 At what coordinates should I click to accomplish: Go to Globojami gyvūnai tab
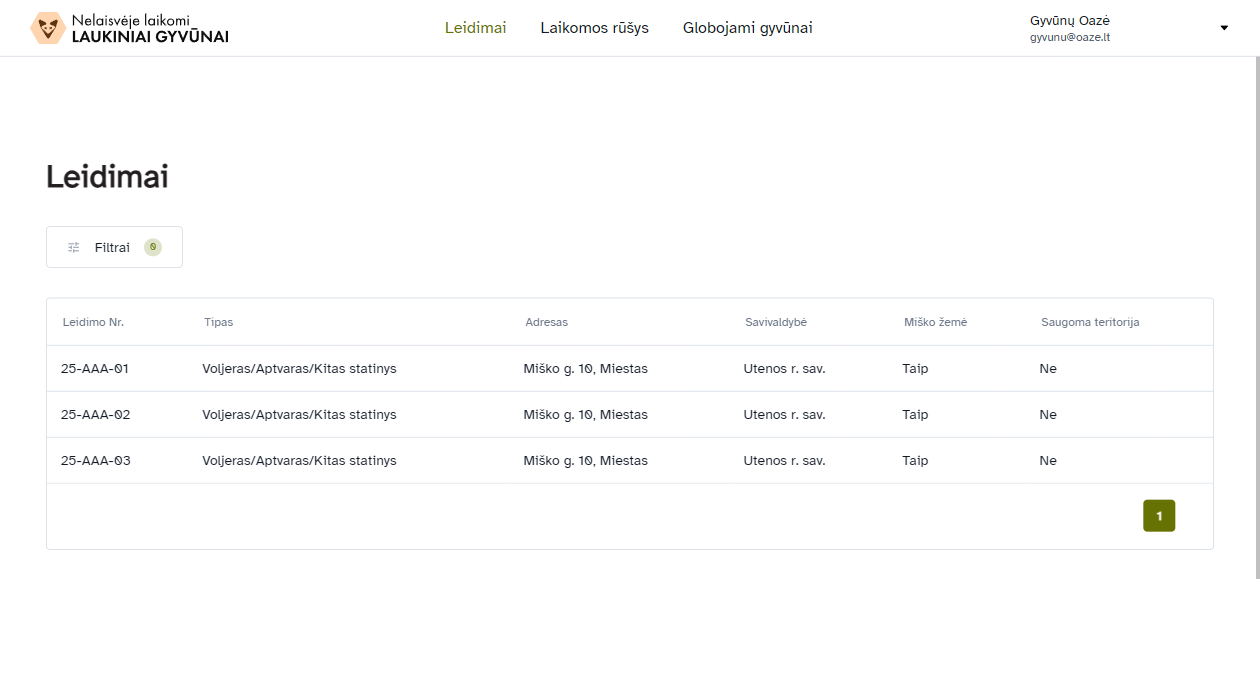(748, 28)
